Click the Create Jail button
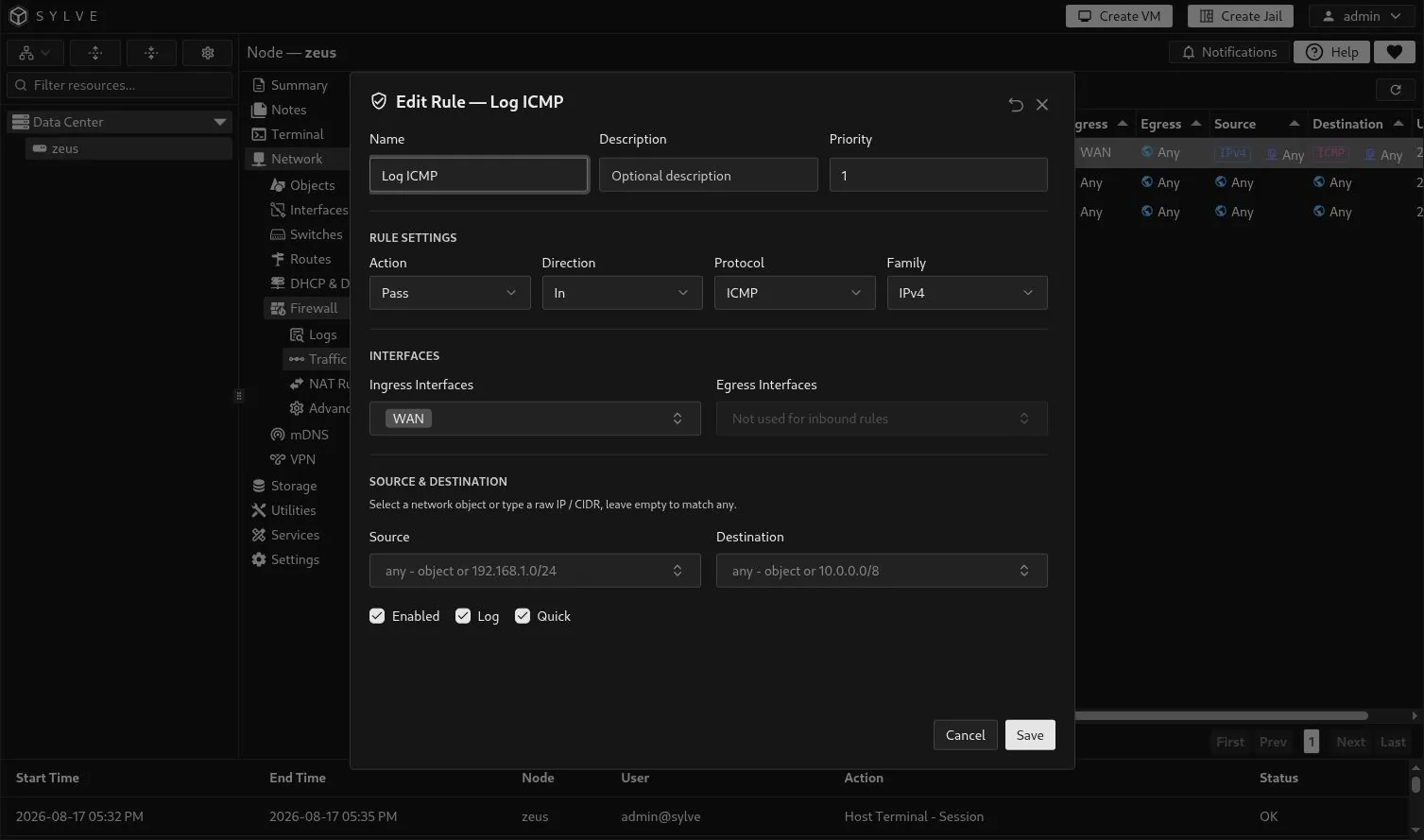The width and height of the screenshot is (1424, 840). tap(1240, 16)
